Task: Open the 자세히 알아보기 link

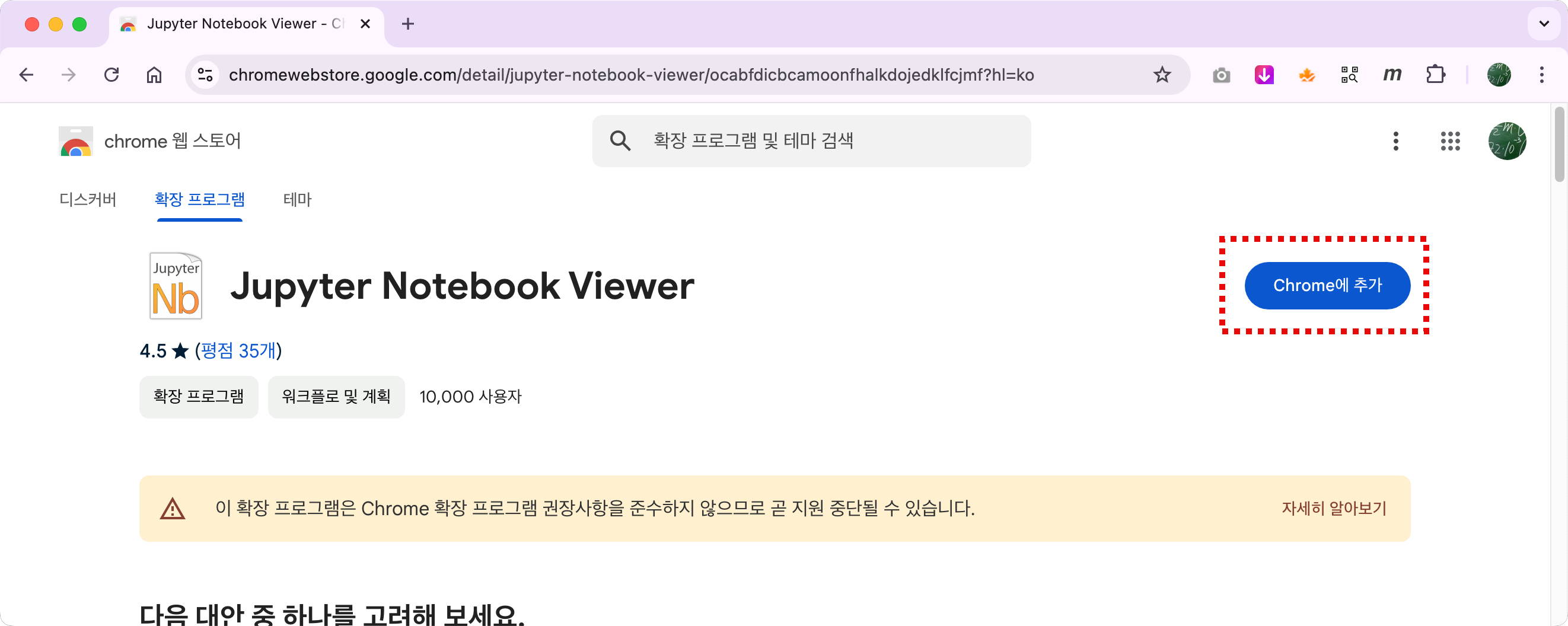Action: pos(1334,509)
